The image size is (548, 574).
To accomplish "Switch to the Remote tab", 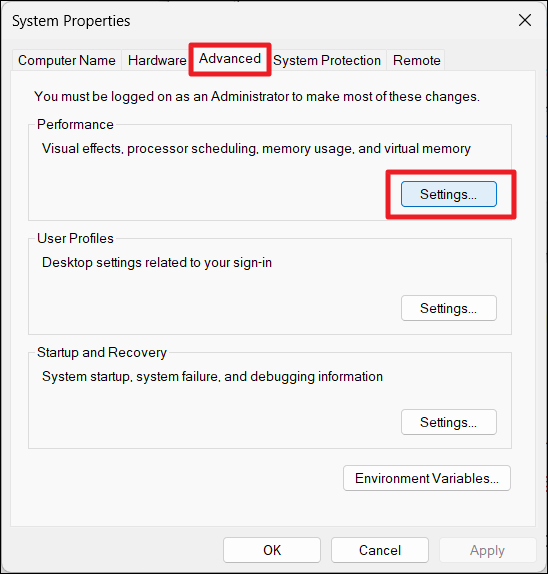I will tap(416, 60).
